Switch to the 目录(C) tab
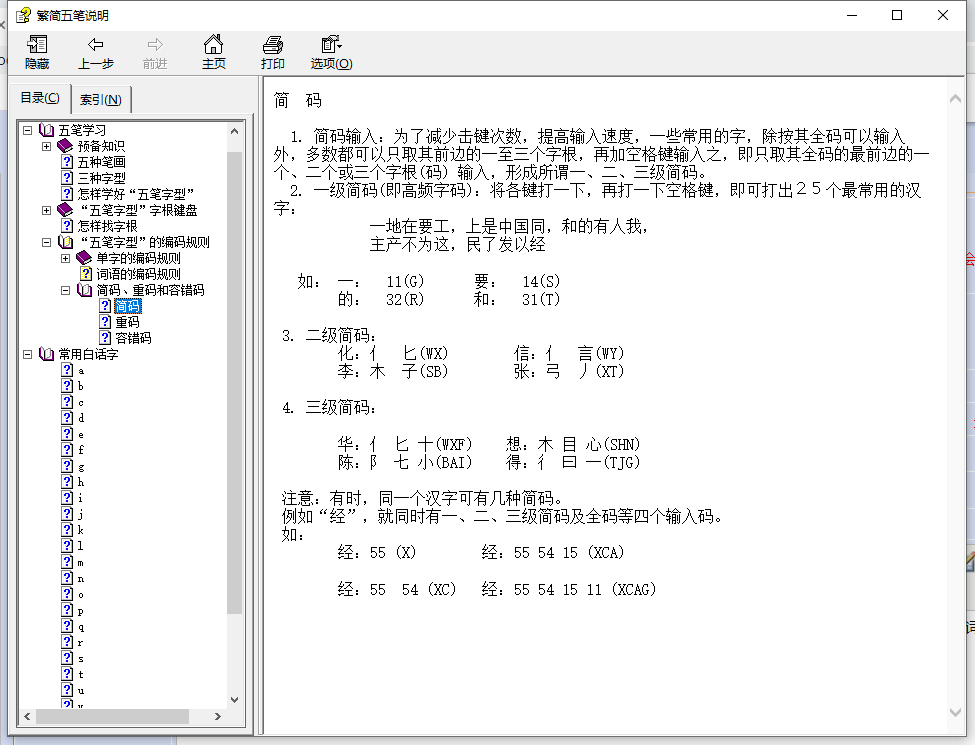This screenshot has width=975, height=745. [40, 98]
